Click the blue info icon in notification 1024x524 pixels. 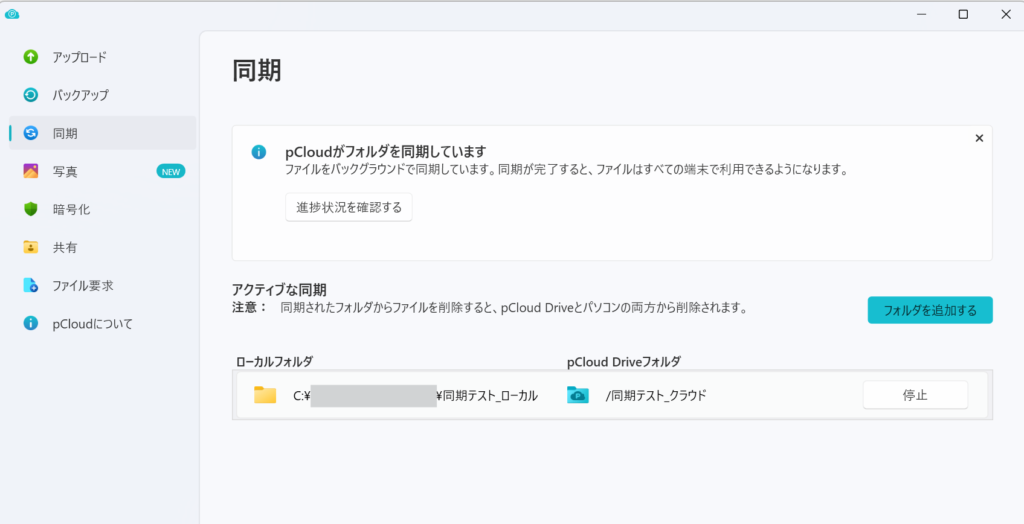259,152
